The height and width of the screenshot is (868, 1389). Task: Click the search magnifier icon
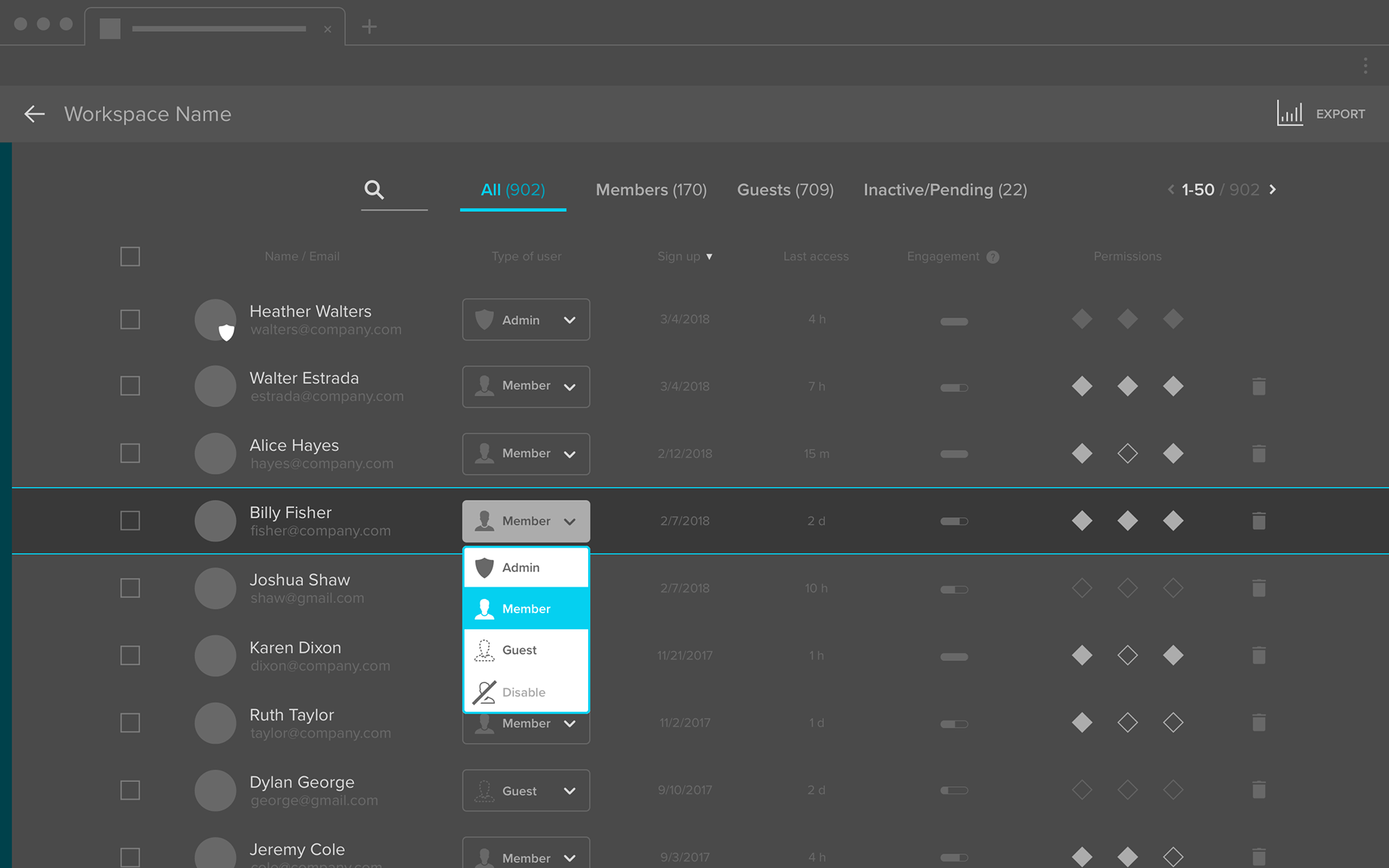374,190
